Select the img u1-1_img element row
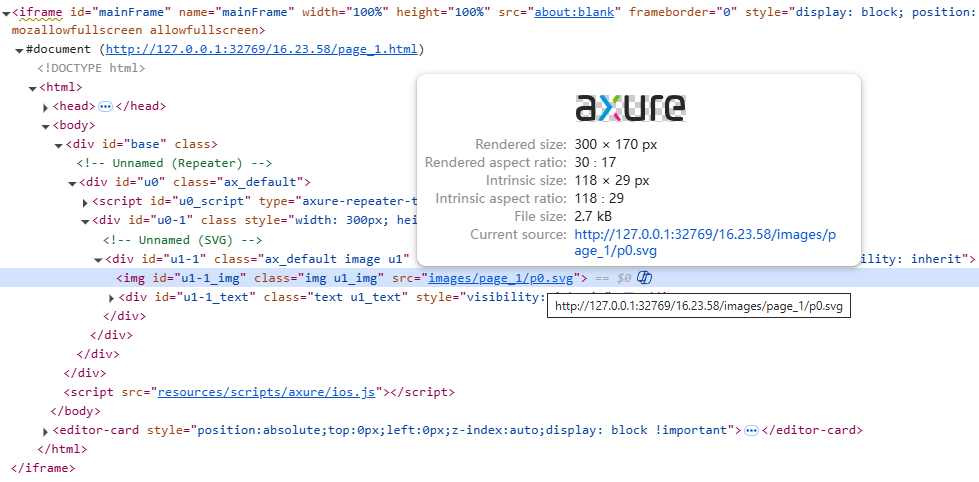 pyautogui.click(x=490, y=278)
